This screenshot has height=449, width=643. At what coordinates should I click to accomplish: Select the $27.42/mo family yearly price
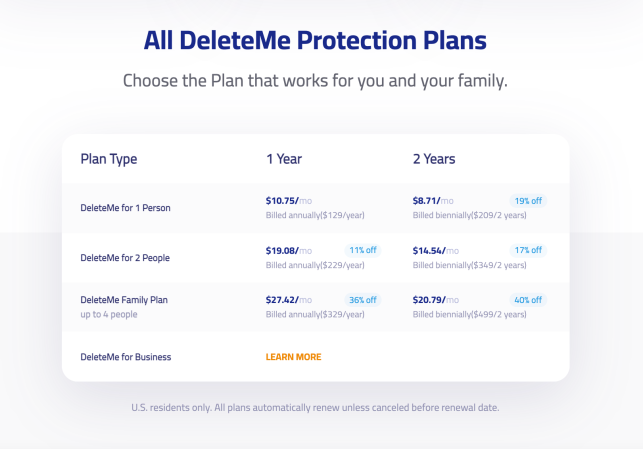289,300
